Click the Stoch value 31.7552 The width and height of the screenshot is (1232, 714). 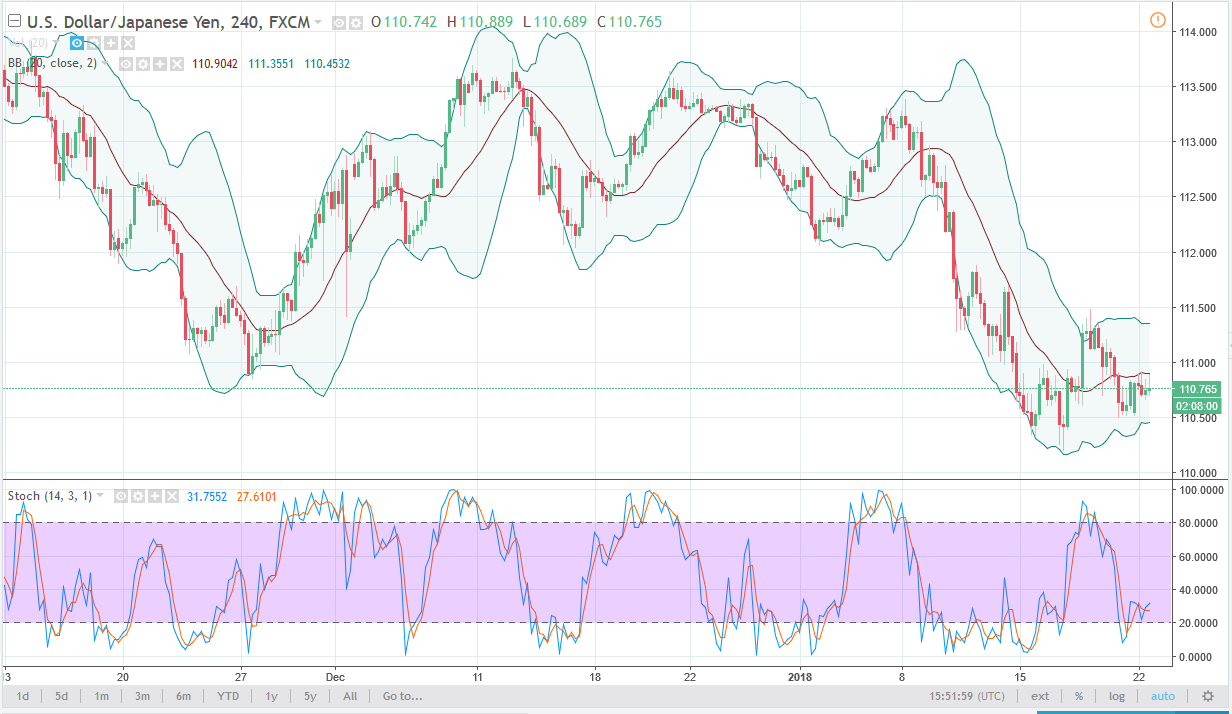(x=207, y=495)
